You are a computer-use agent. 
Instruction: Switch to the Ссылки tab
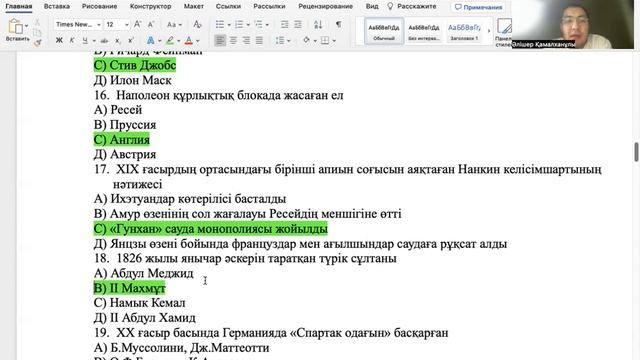point(229,7)
